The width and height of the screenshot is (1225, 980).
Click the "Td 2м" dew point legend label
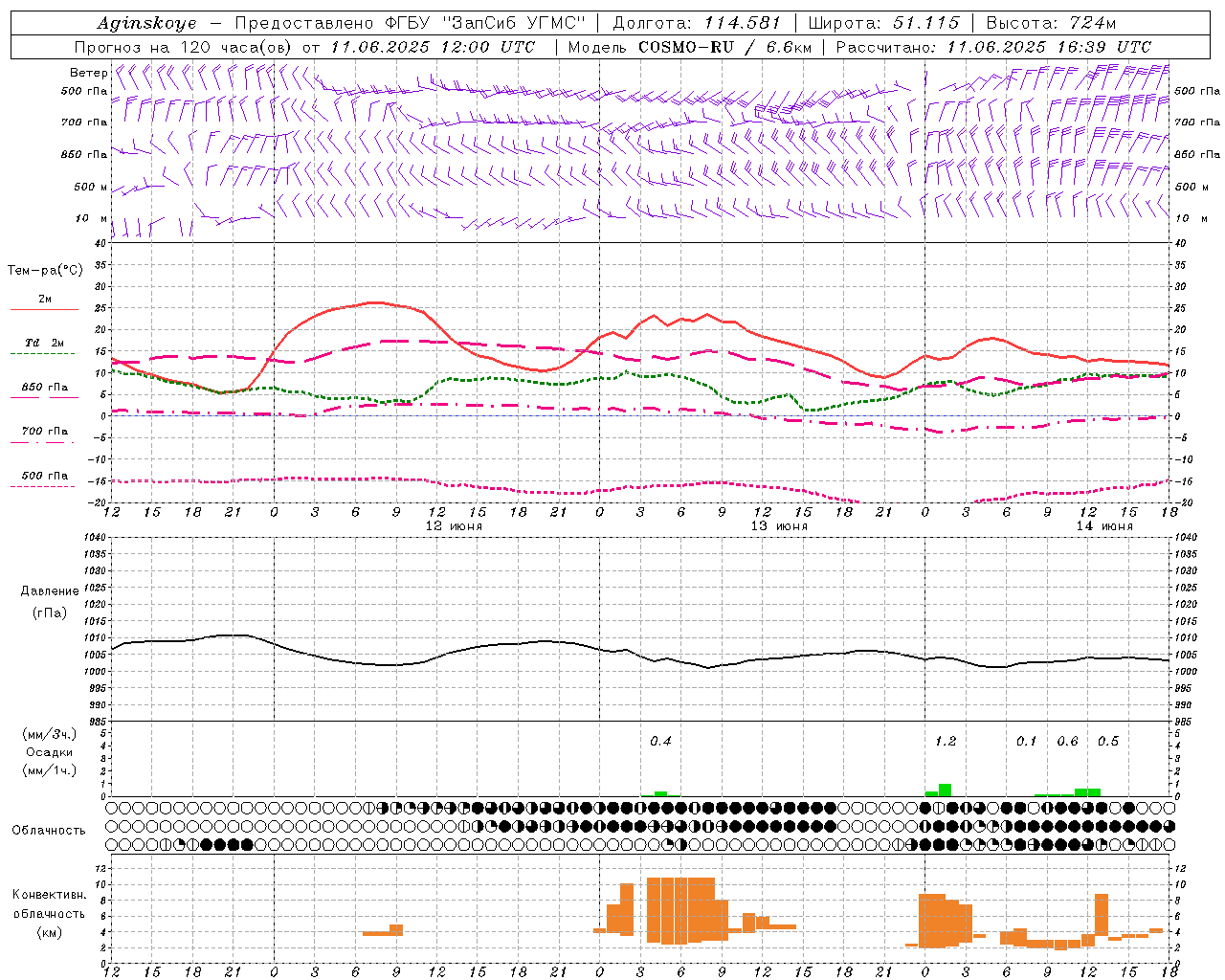pyautogui.click(x=45, y=343)
